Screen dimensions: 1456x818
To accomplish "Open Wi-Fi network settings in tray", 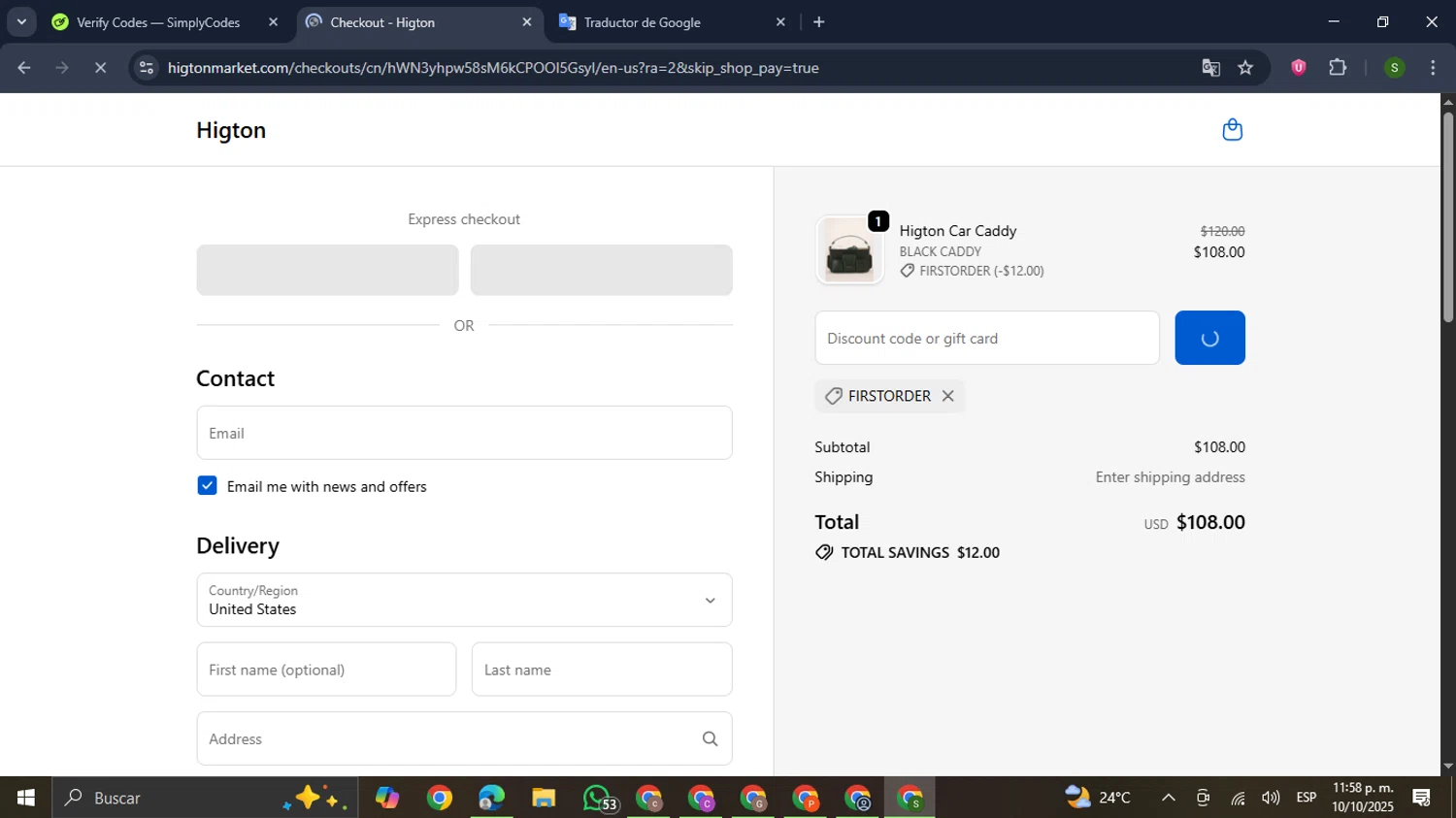I will (1238, 798).
